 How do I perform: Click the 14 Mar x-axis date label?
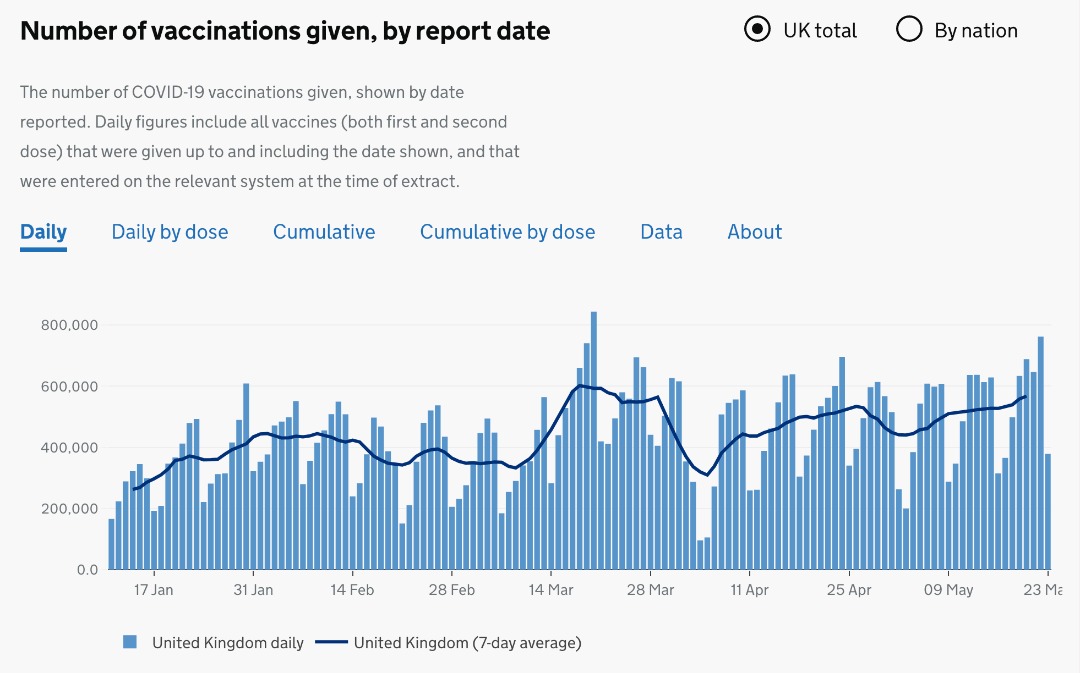(x=550, y=590)
